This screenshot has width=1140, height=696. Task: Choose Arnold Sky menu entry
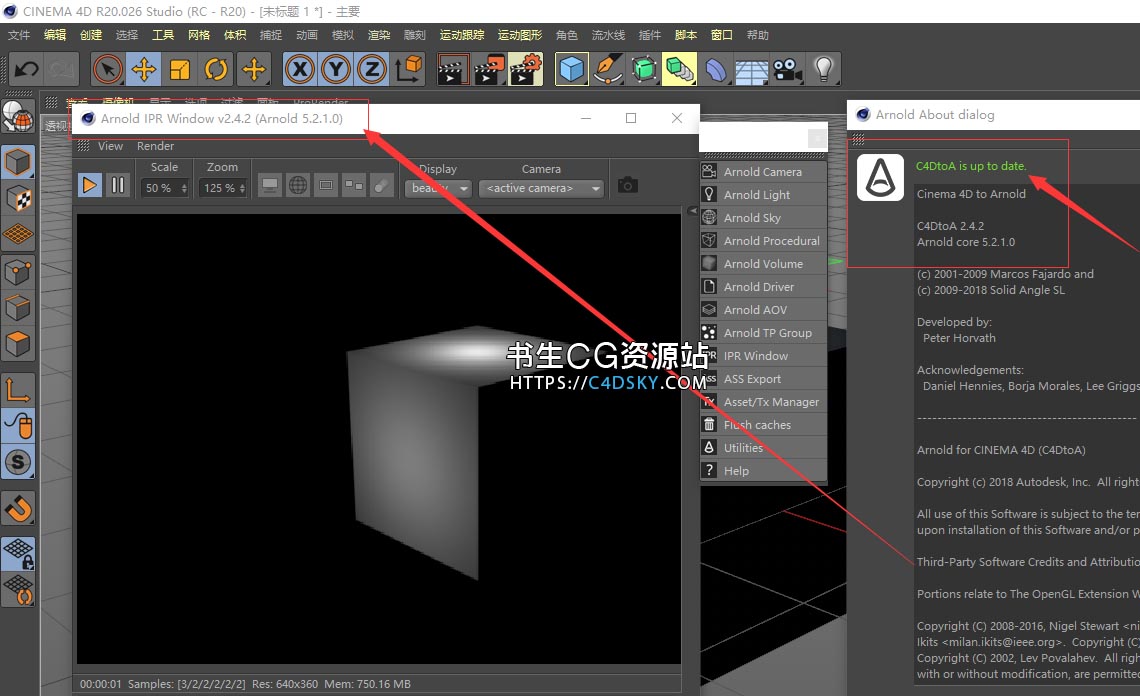763,217
